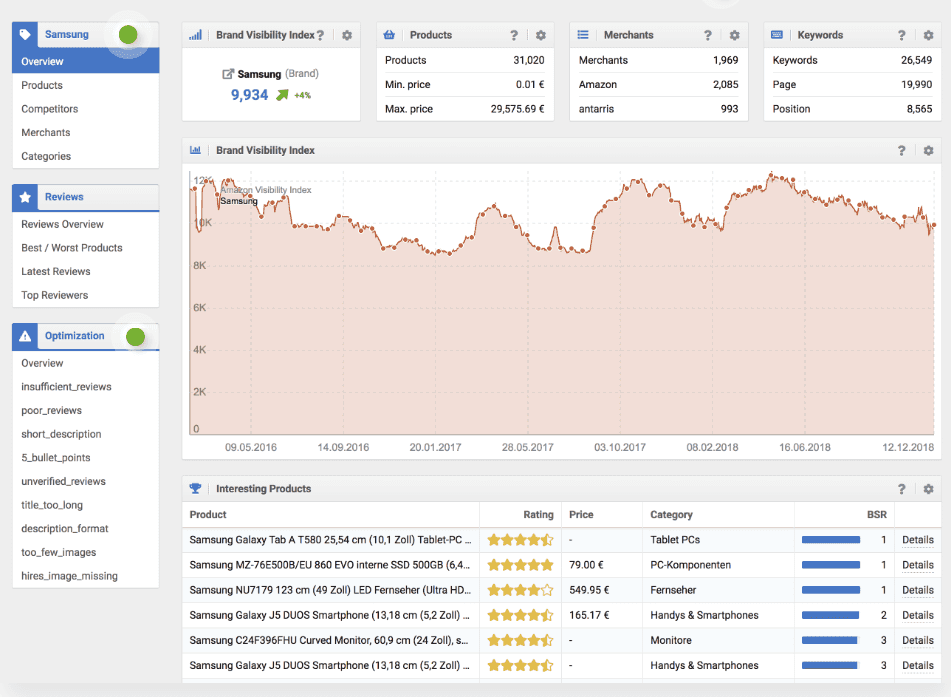Open settings gear of Brand Visibility Index card
This screenshot has width=951, height=697.
(347, 35)
